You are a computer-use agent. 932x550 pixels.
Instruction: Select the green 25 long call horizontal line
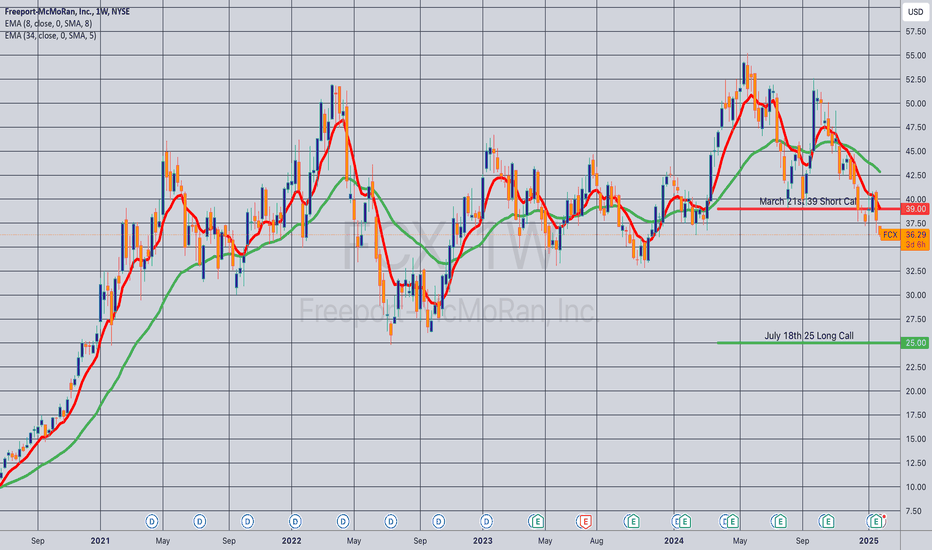point(808,342)
